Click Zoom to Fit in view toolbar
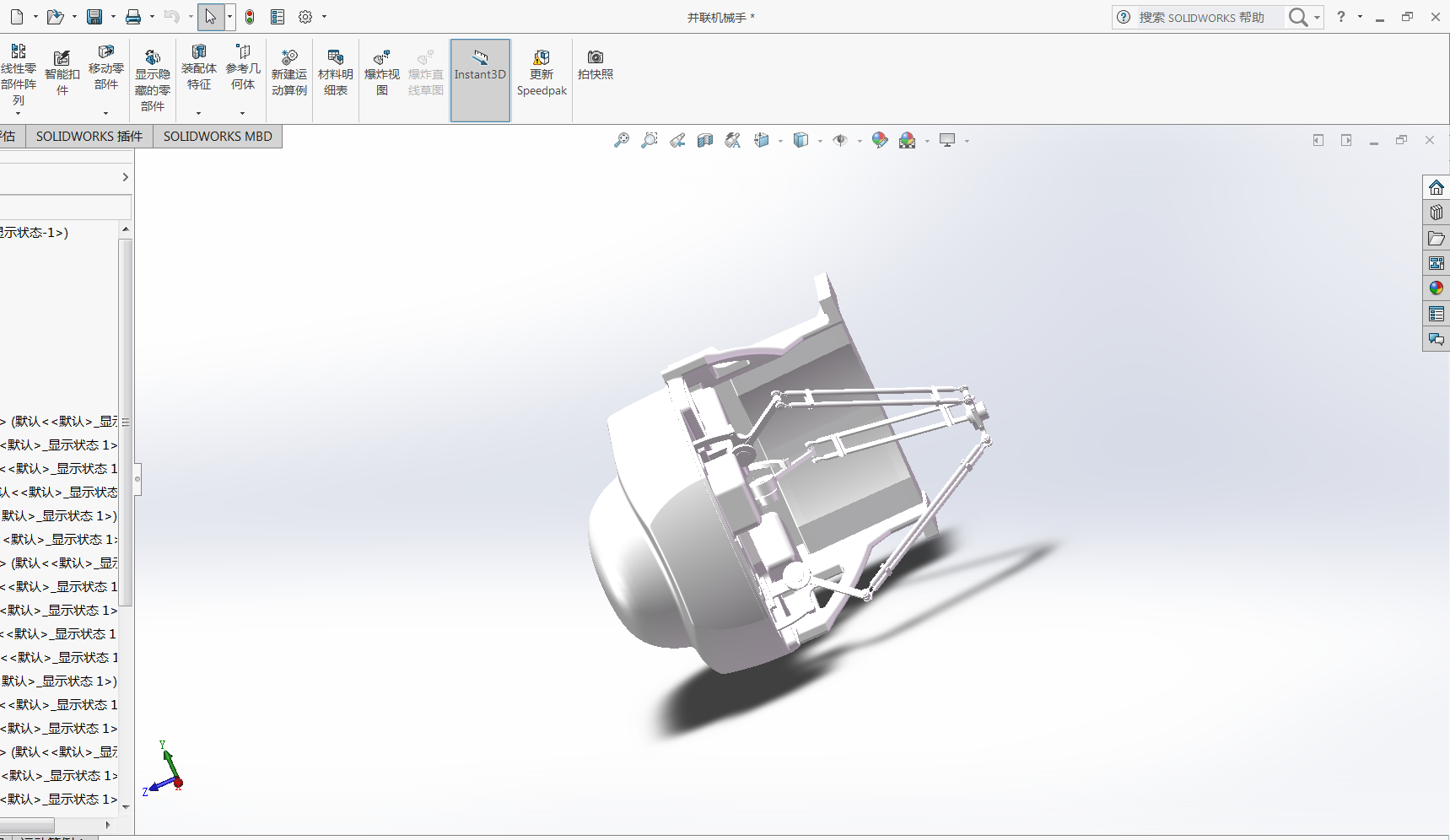This screenshot has height=840, width=1450. point(622,140)
